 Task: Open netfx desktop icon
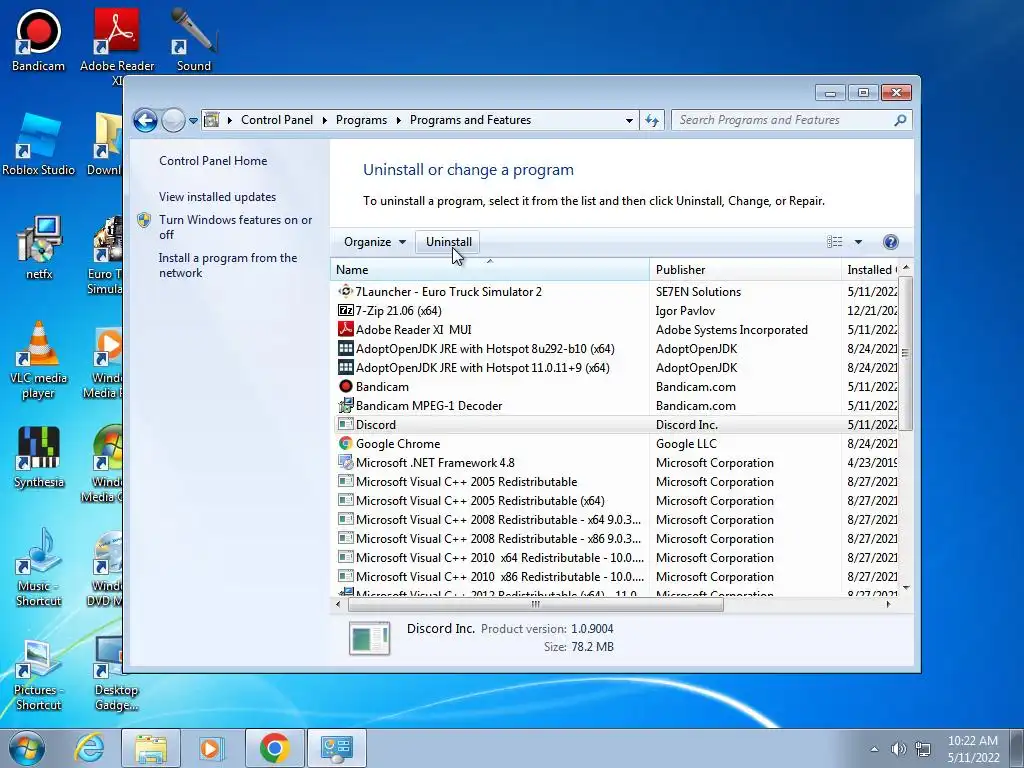click(x=39, y=248)
